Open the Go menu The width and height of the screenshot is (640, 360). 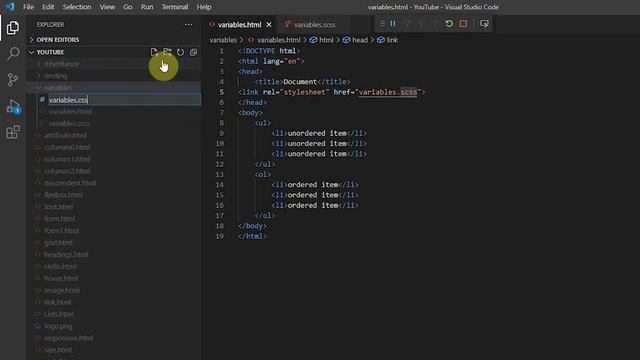point(128,7)
